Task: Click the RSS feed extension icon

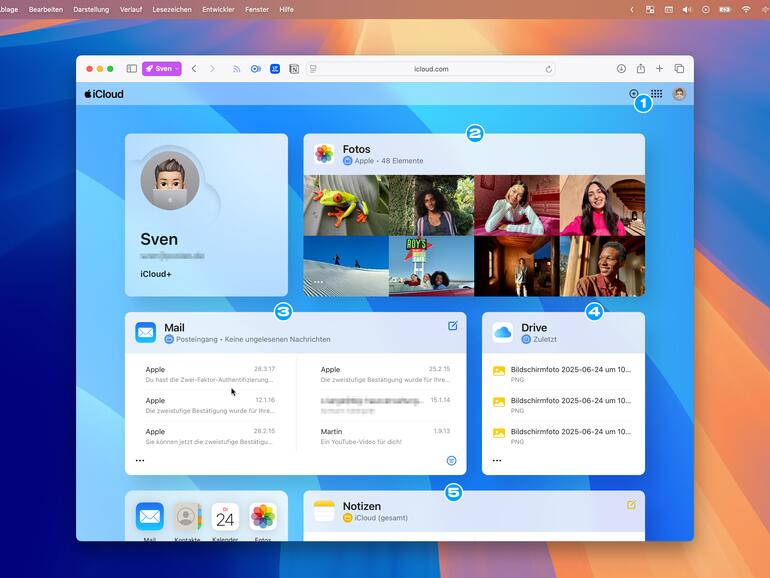Action: click(x=237, y=69)
